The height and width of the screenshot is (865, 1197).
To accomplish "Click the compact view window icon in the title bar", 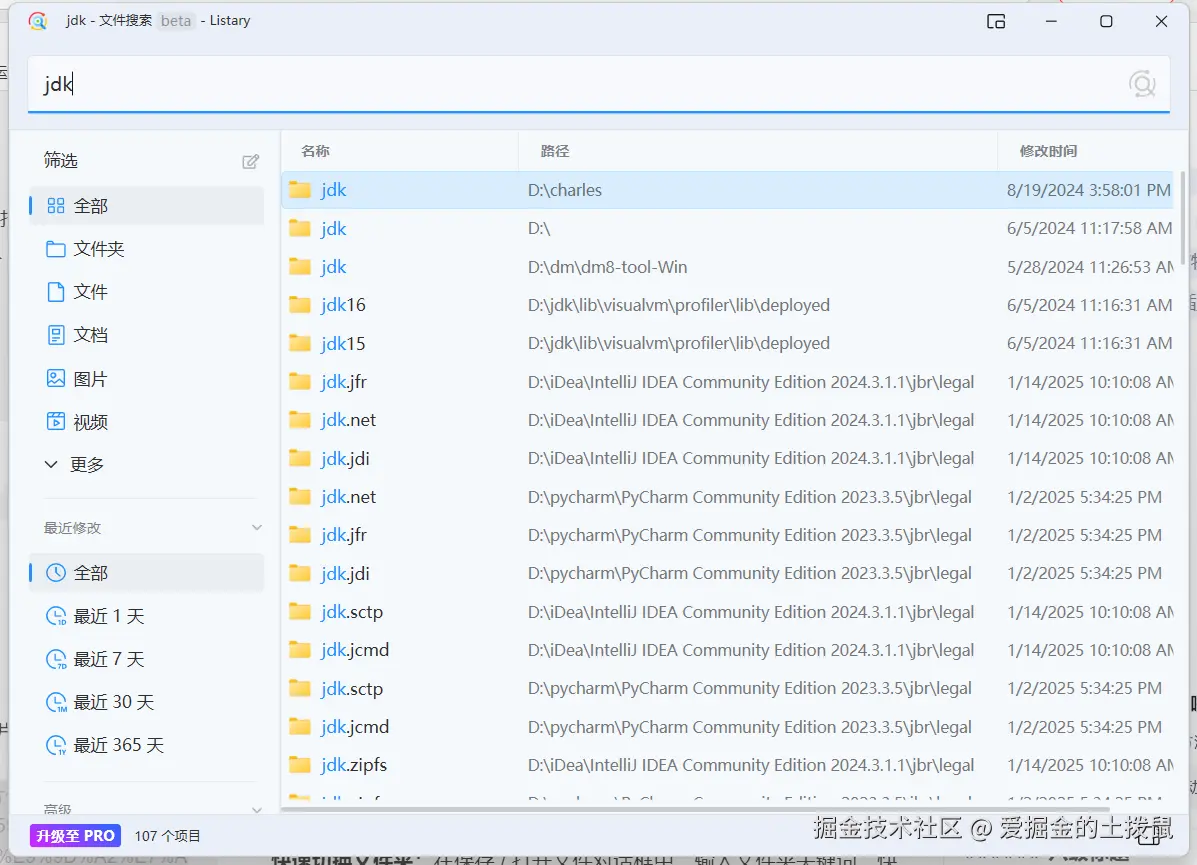I will coord(995,21).
